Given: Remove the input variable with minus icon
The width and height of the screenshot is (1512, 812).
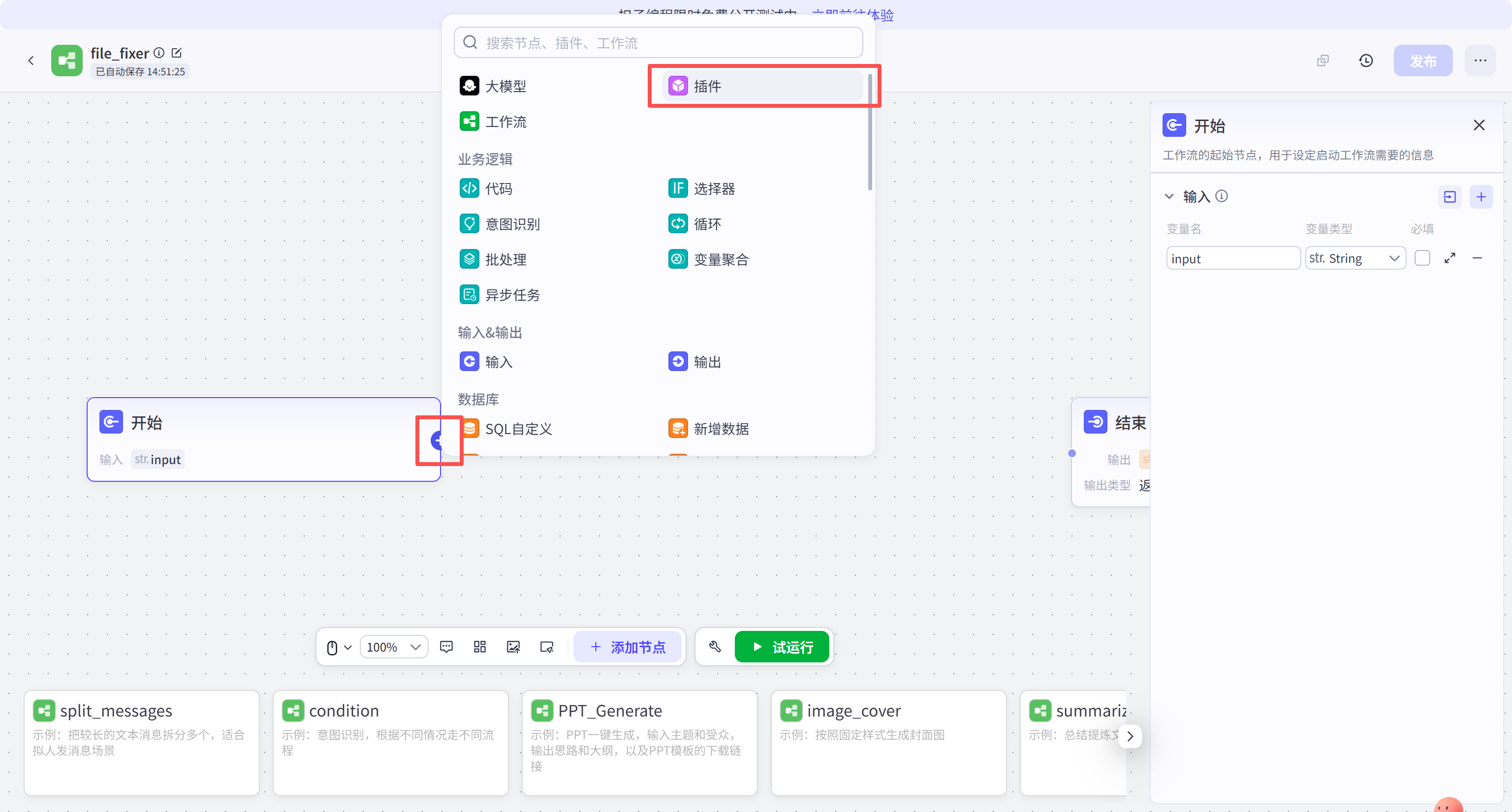Looking at the screenshot, I should (x=1477, y=258).
